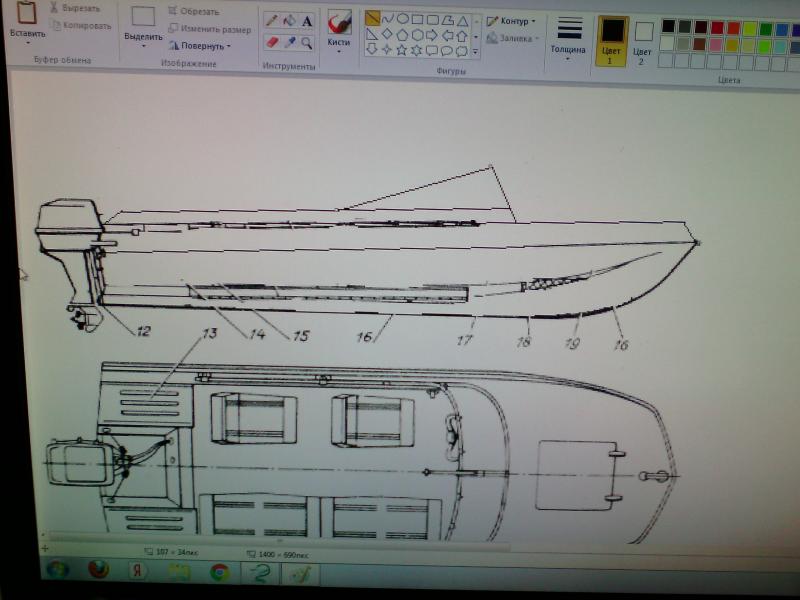Switch active color to Цвет 2

click(x=643, y=40)
